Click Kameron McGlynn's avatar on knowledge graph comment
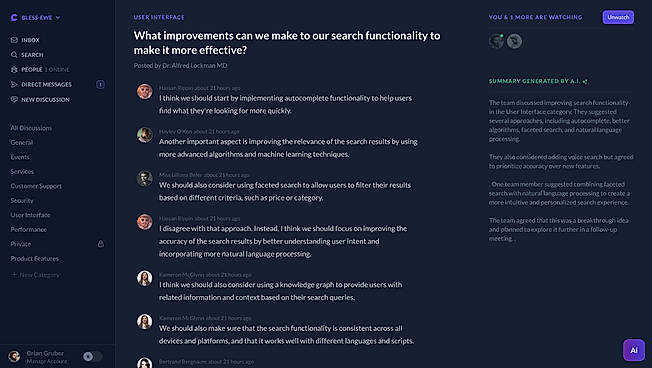 145,278
